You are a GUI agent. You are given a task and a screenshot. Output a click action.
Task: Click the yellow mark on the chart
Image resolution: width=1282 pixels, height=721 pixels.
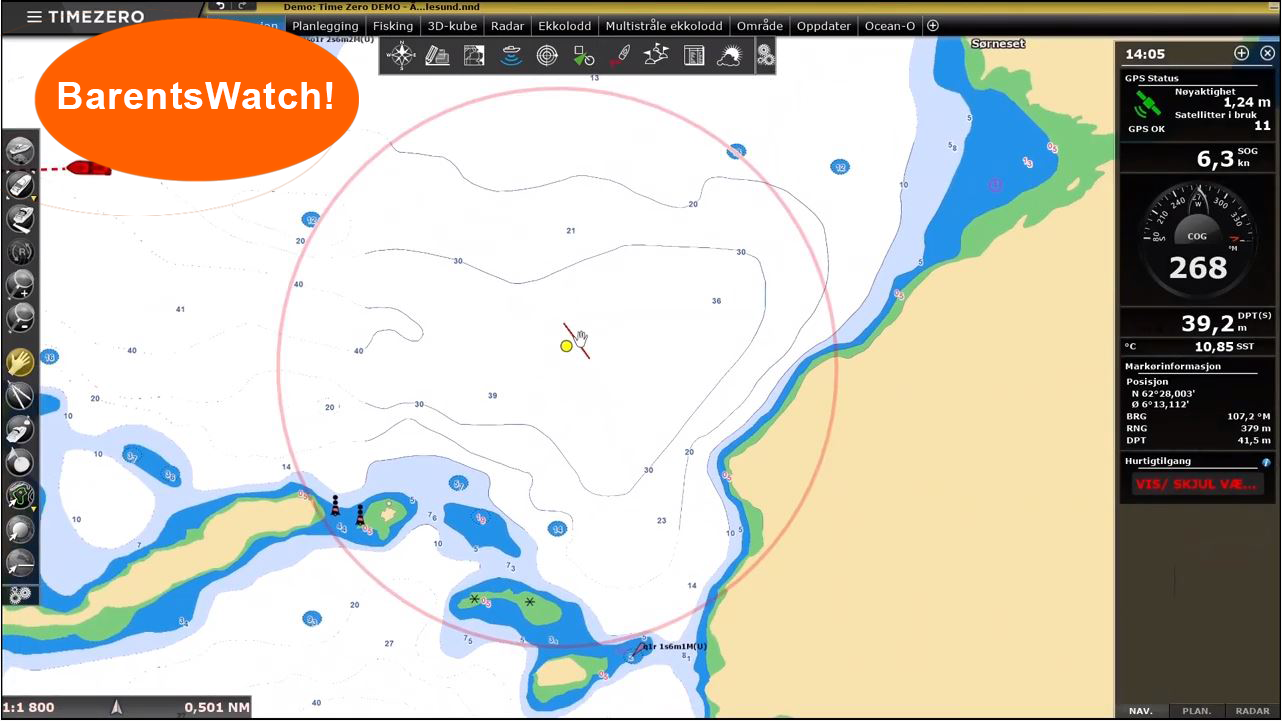pos(566,346)
